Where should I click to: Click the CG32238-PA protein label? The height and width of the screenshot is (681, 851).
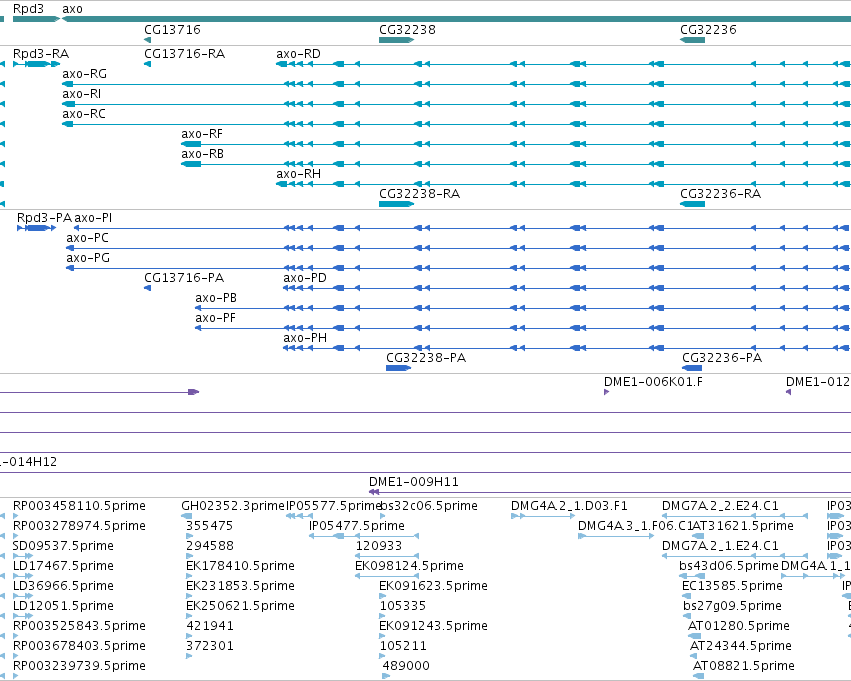(x=426, y=358)
